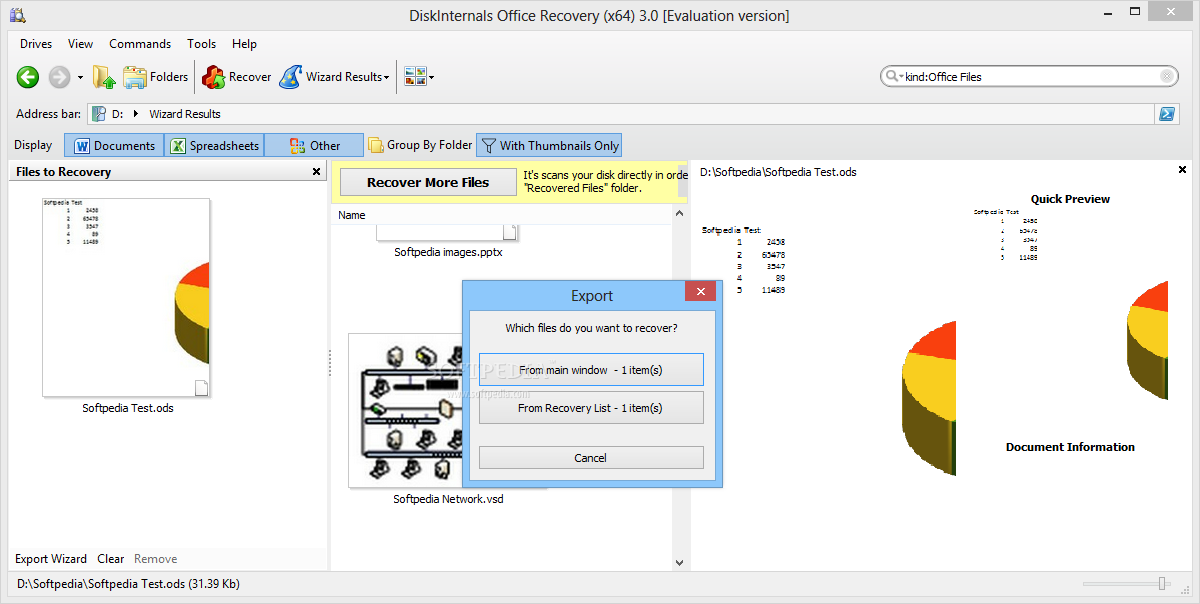The width and height of the screenshot is (1200, 604).
Task: Toggle the Documents display filter
Action: pos(114,146)
